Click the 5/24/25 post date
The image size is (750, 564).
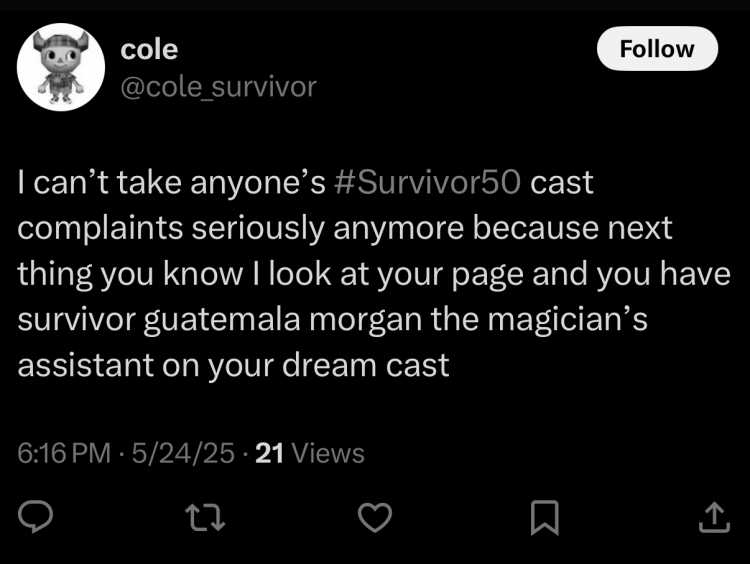coord(183,453)
